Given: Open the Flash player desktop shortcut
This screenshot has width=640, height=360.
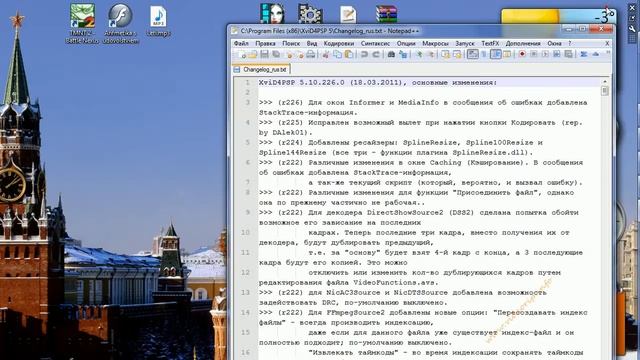Looking at the screenshot, I should (120, 23).
